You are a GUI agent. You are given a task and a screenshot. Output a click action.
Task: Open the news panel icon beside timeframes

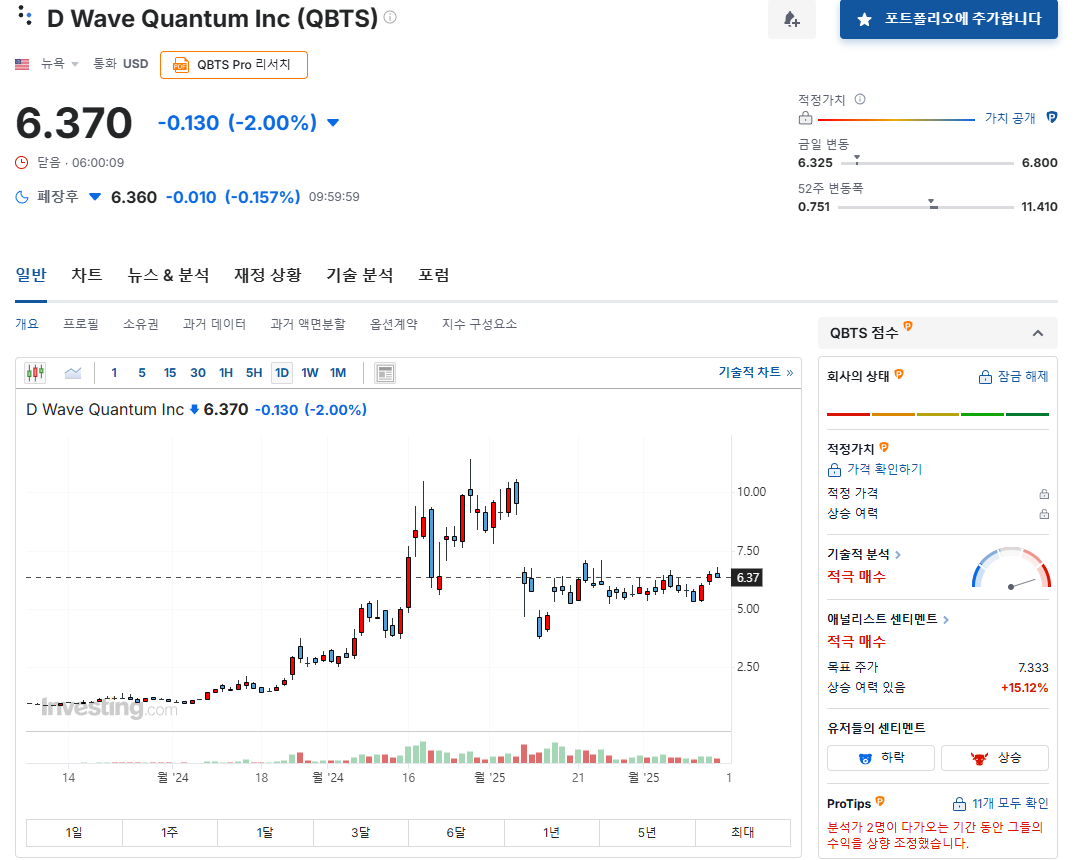[384, 372]
